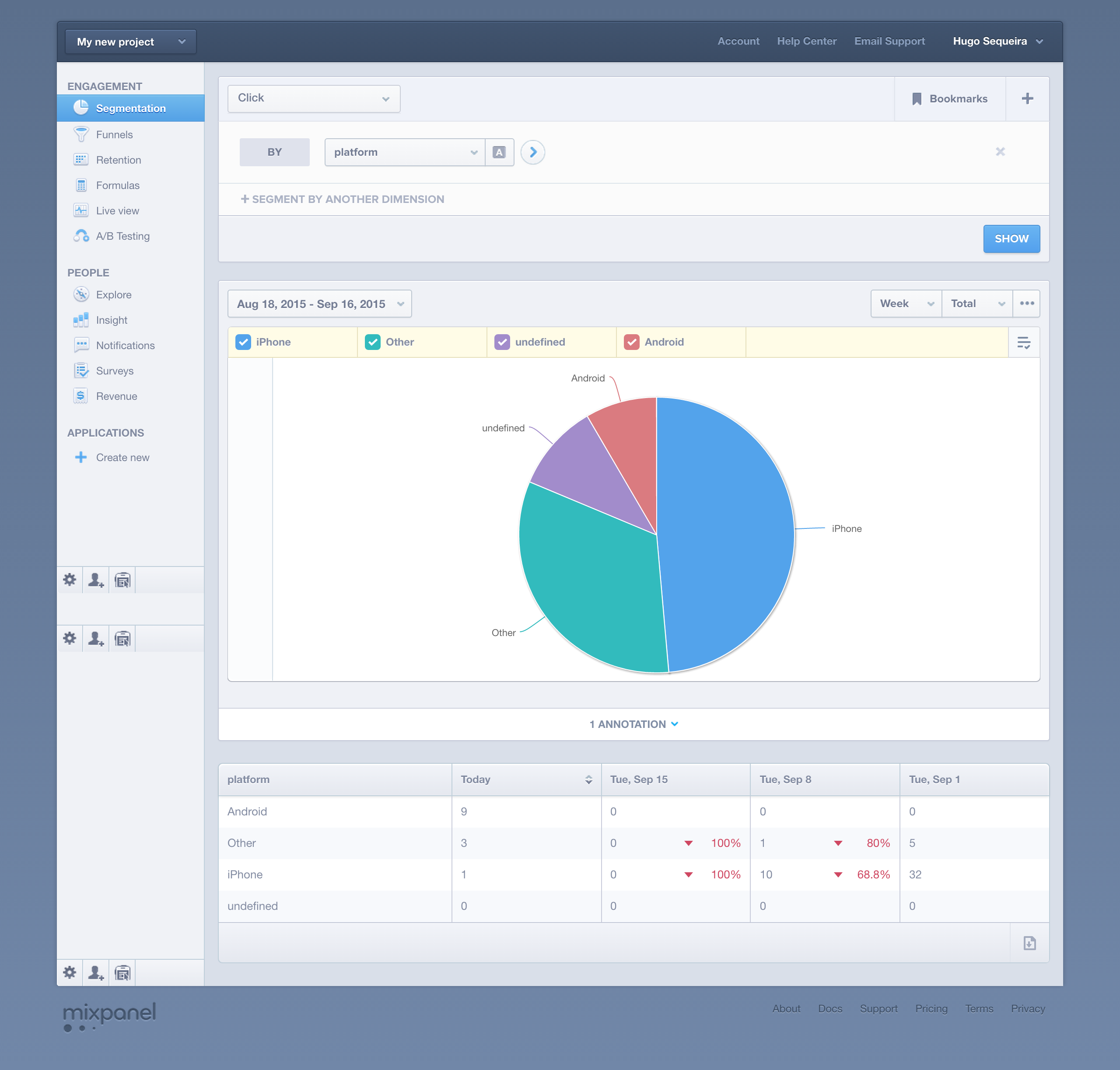Sort by the Today column arrows
The width and height of the screenshot is (1120, 1070).
(x=588, y=780)
